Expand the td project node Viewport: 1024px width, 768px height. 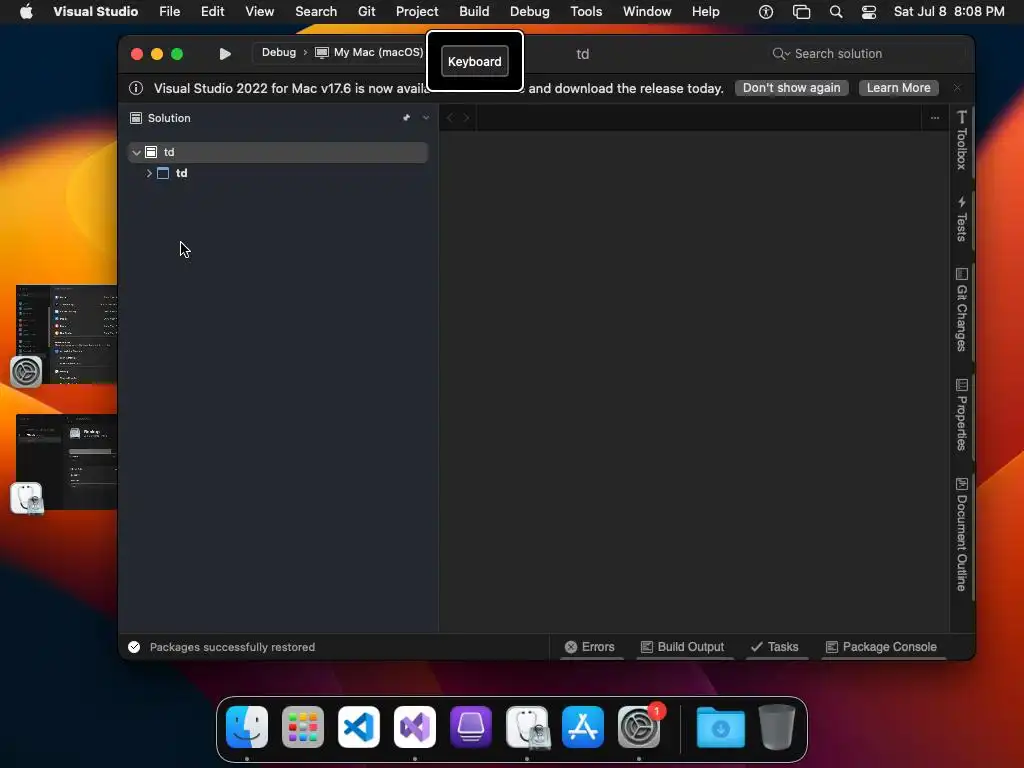coord(149,173)
